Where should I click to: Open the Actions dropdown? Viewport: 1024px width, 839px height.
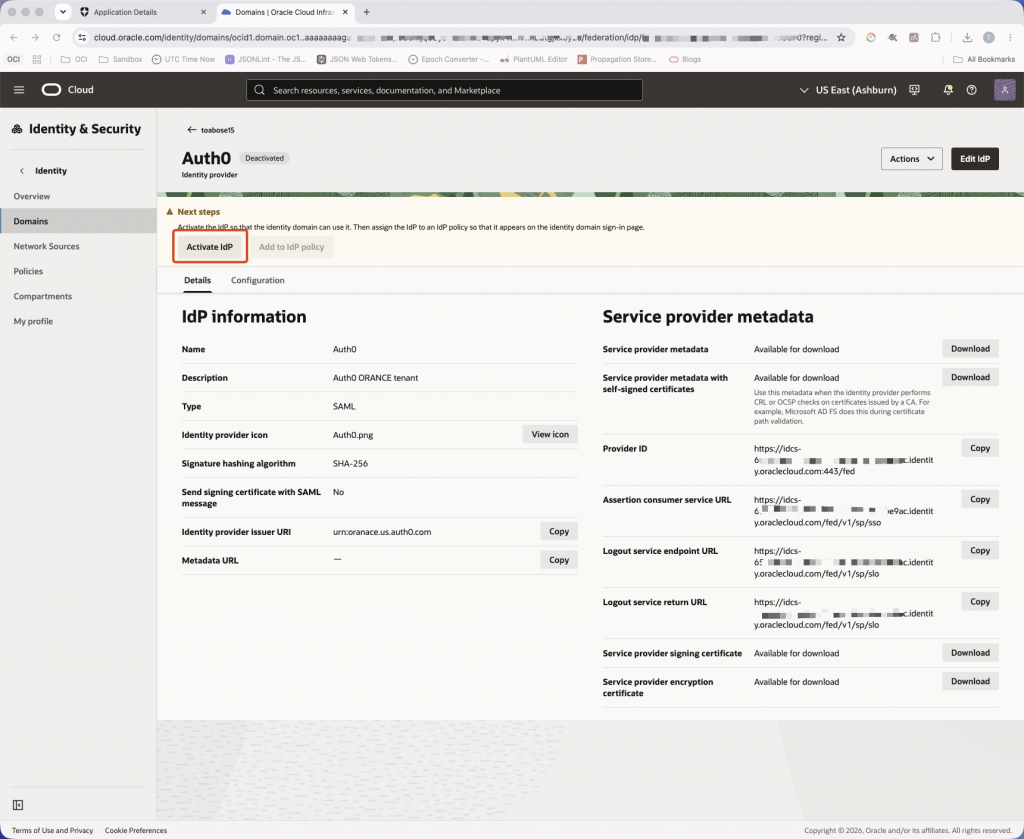point(912,159)
